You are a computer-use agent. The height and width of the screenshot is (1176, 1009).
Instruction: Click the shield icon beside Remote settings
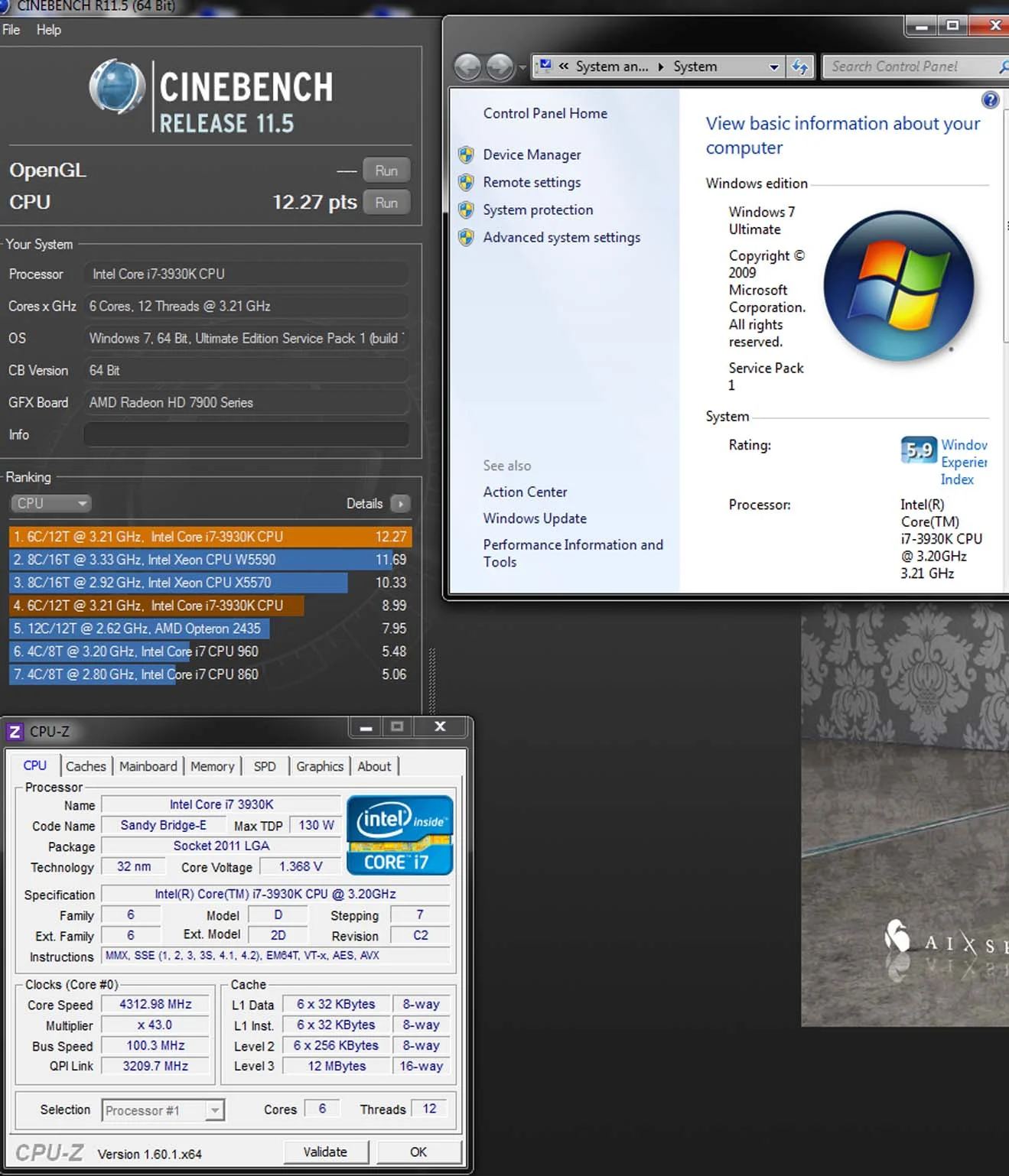[x=466, y=183]
